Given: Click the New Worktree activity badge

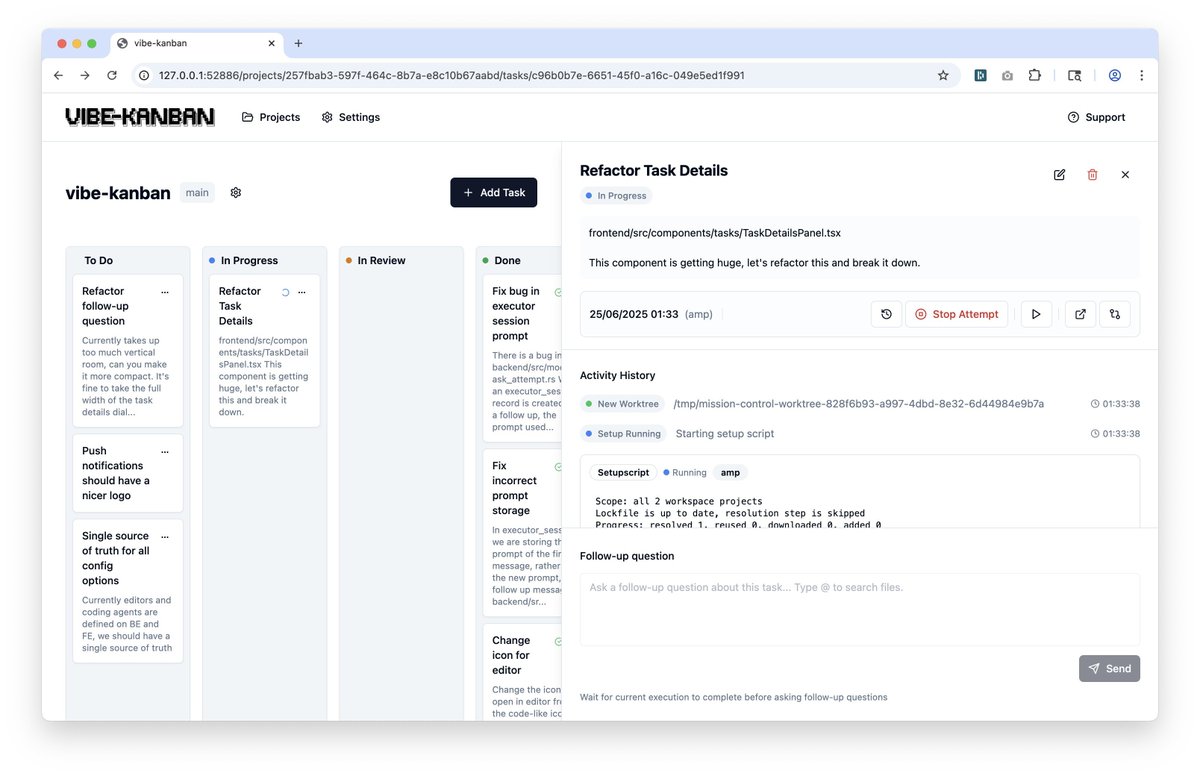Looking at the screenshot, I should tap(622, 404).
